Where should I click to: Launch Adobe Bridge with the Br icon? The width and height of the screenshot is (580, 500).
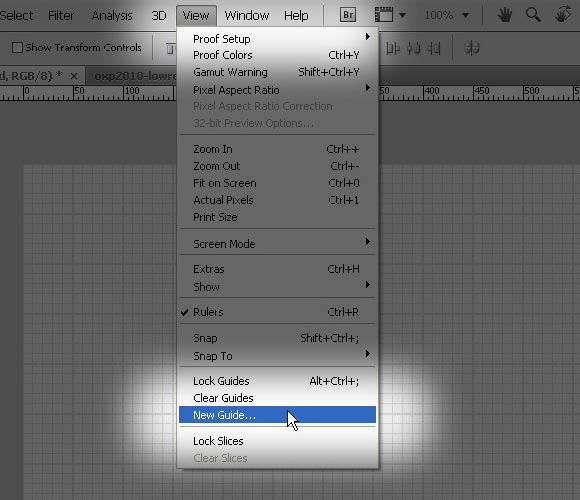(x=348, y=15)
